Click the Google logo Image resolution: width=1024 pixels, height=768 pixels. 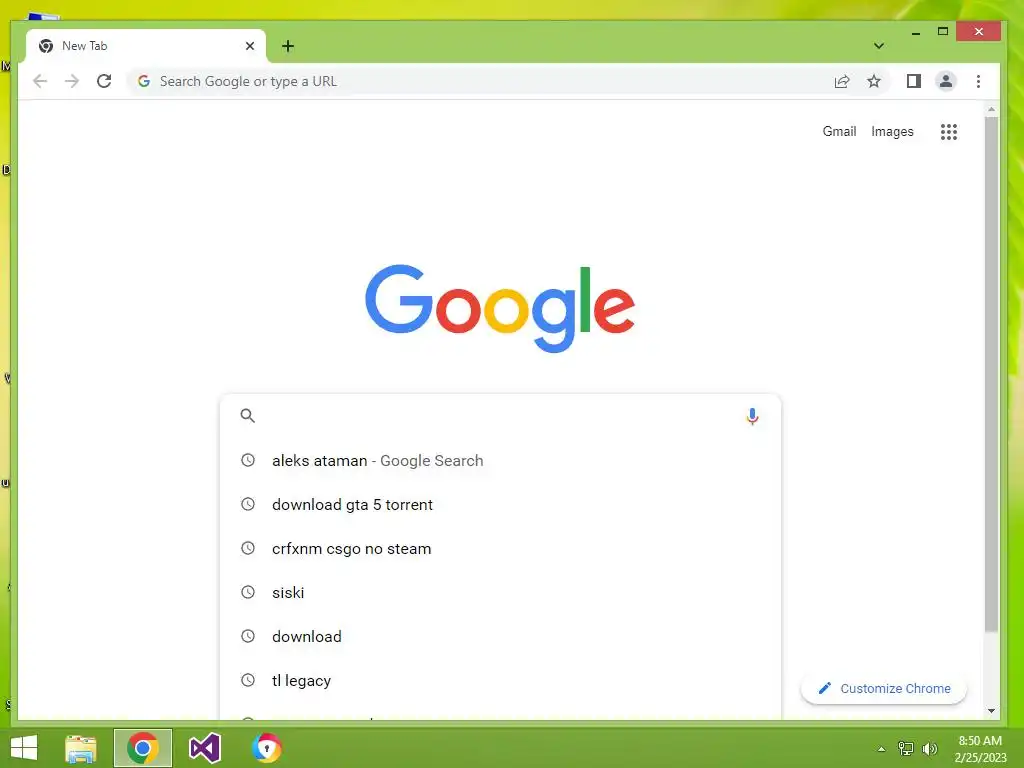pyautogui.click(x=500, y=308)
